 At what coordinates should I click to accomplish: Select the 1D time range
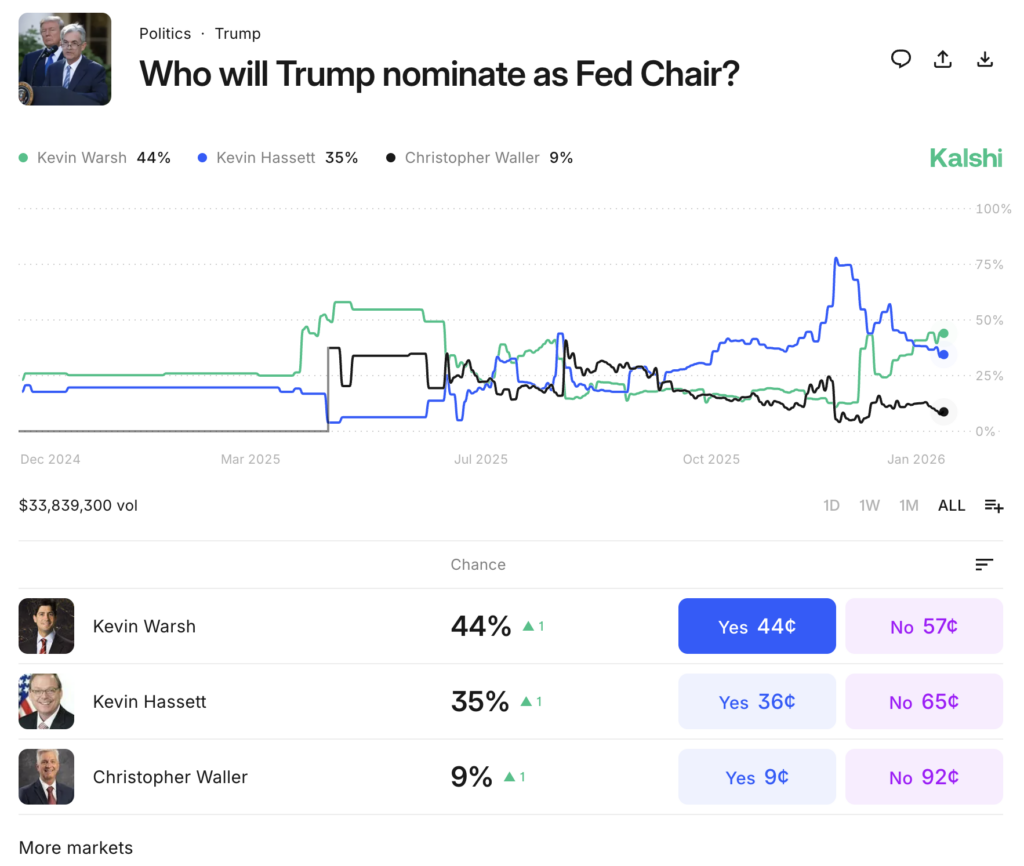point(831,506)
